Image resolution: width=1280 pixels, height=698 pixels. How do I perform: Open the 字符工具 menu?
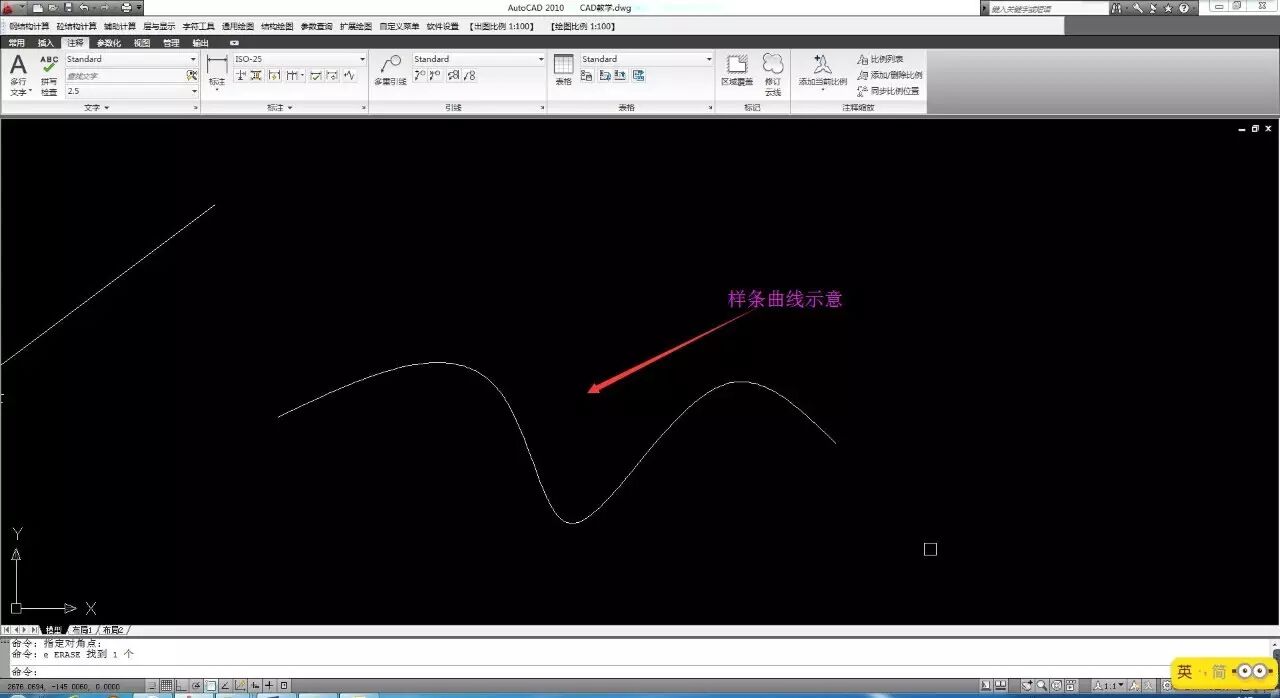(x=198, y=26)
